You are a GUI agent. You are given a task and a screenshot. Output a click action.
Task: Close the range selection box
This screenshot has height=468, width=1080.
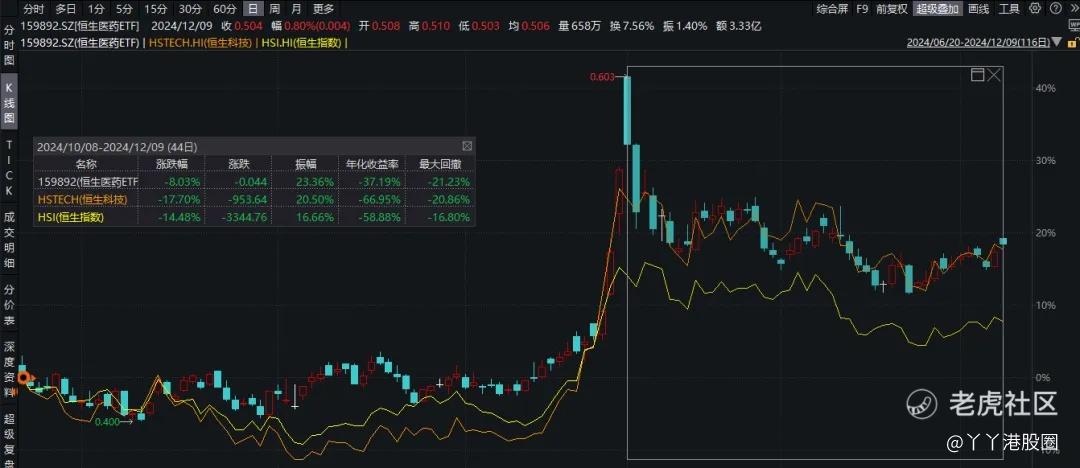pos(993,75)
